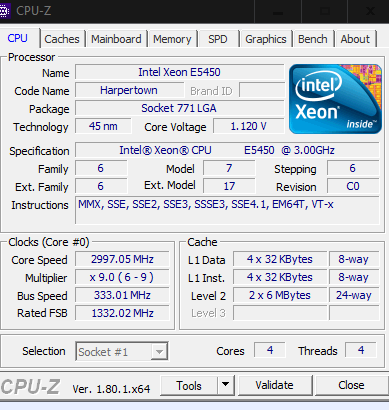Image resolution: width=389 pixels, height=410 pixels.
Task: Click the empty Brand ID field
Action: point(262,90)
